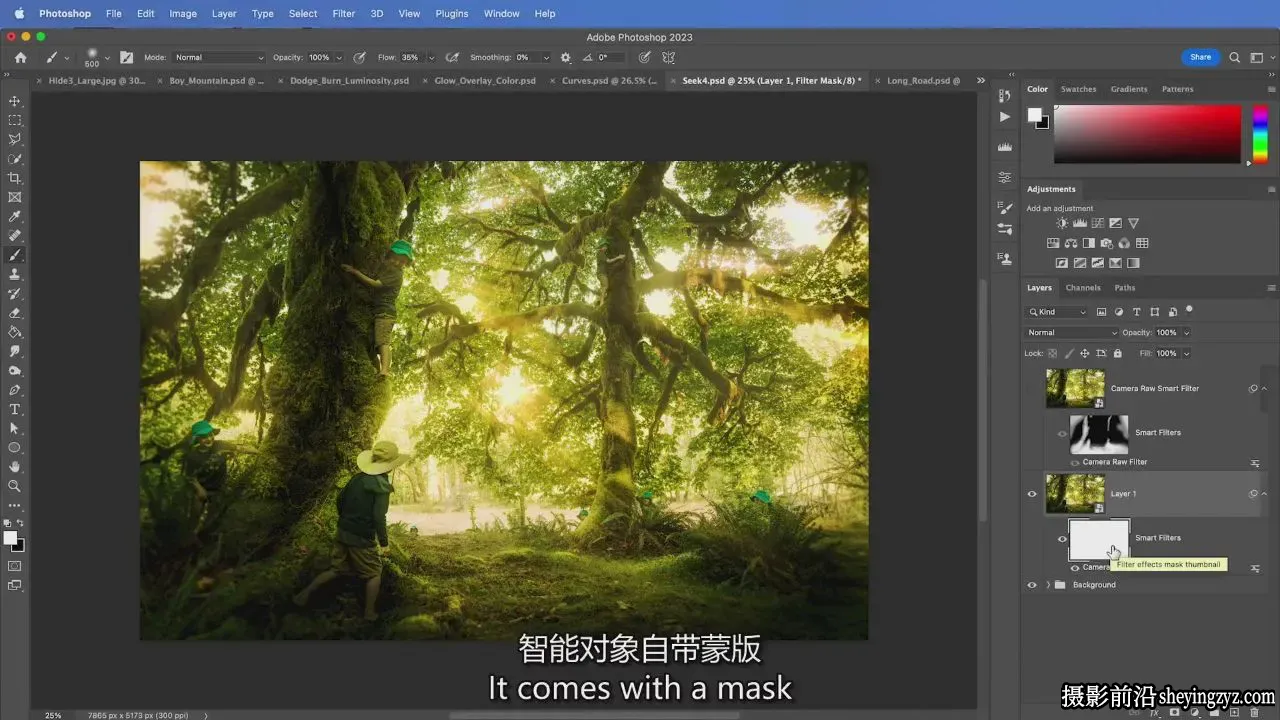The height and width of the screenshot is (720, 1280).
Task: Open the Plugins menu
Action: (452, 14)
